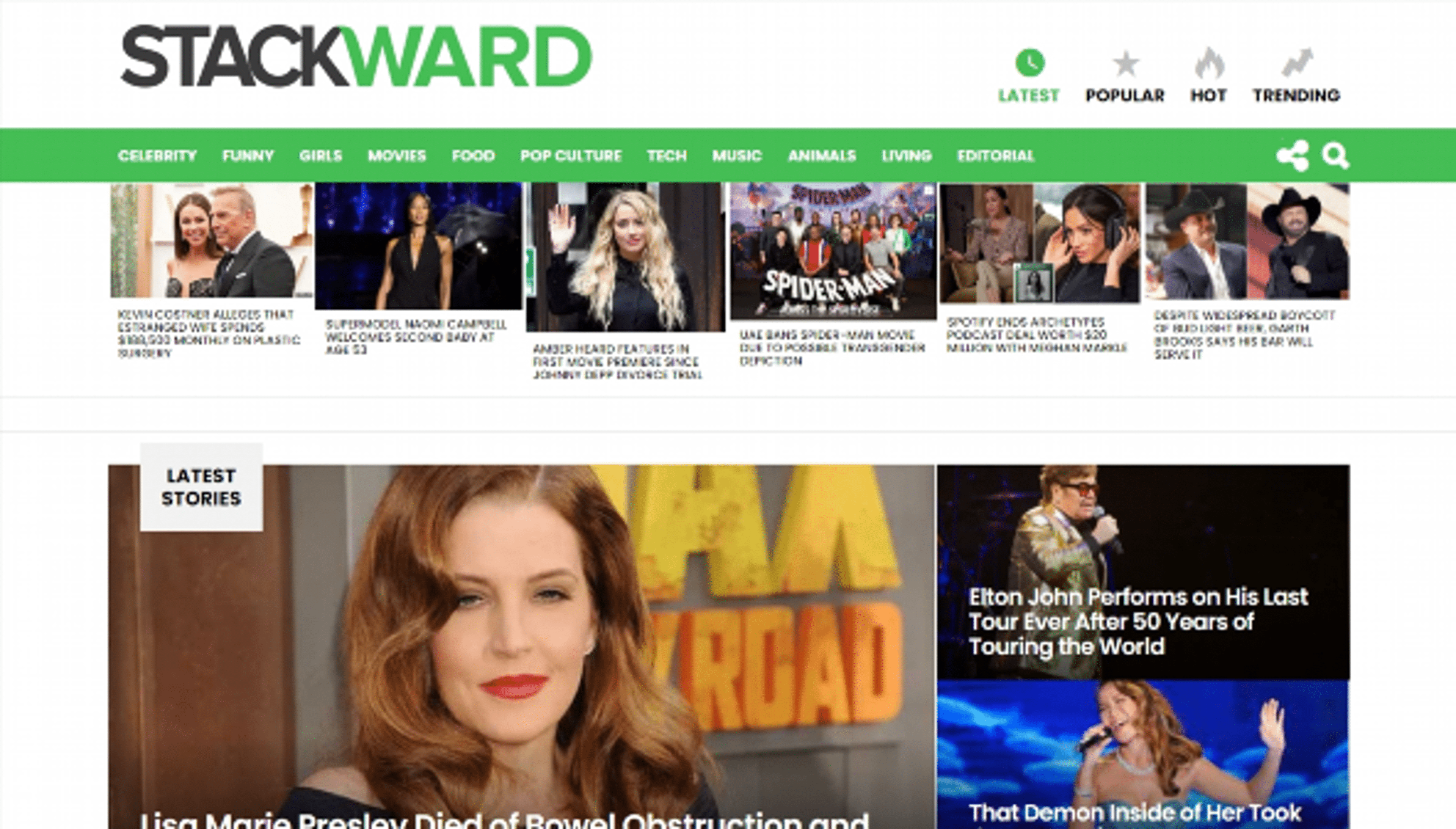1456x829 pixels.
Task: Switch to the MOVIES section
Action: pos(397,155)
